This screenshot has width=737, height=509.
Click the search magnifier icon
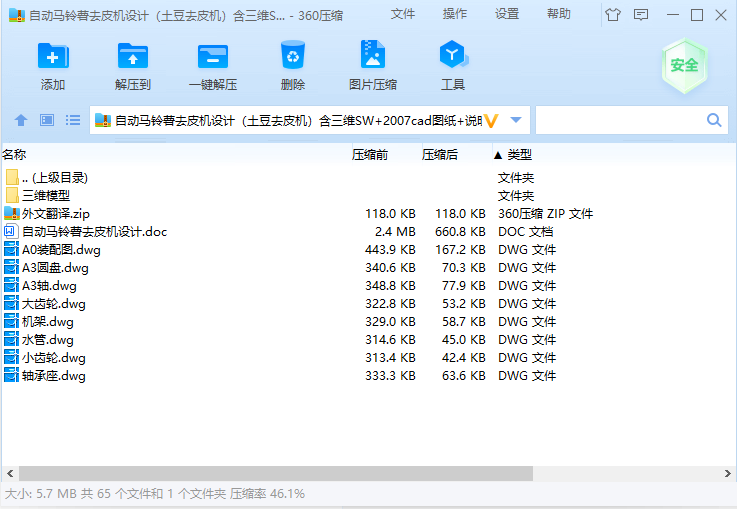(x=714, y=120)
